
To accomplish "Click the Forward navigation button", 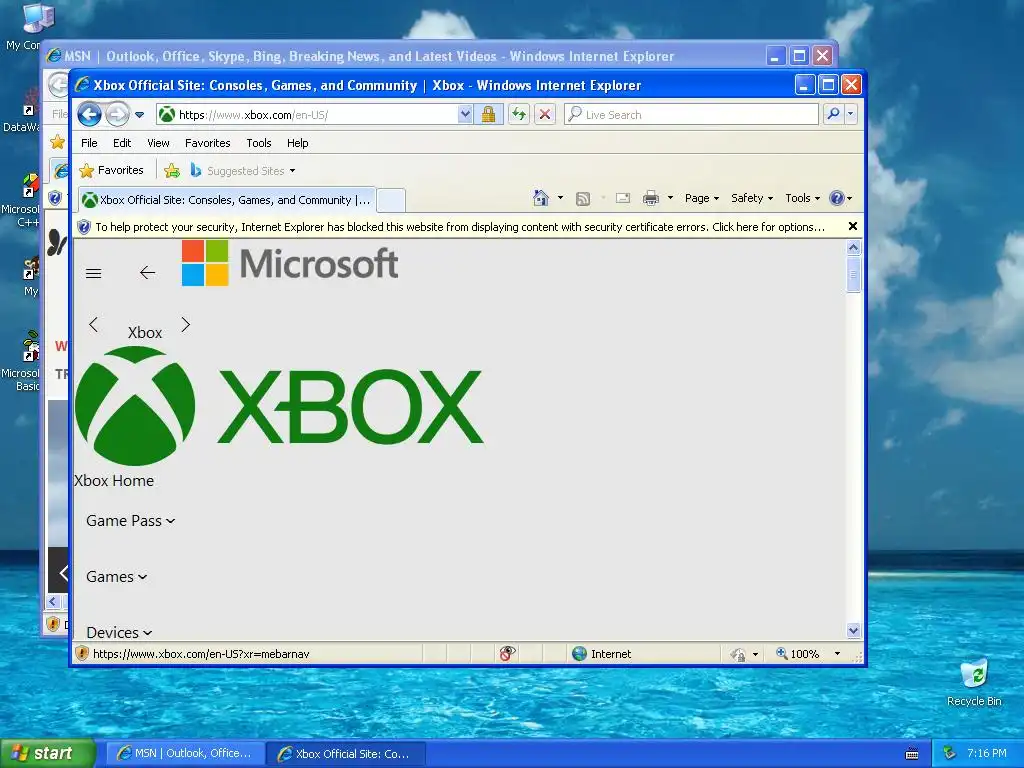I will (x=118, y=115).
